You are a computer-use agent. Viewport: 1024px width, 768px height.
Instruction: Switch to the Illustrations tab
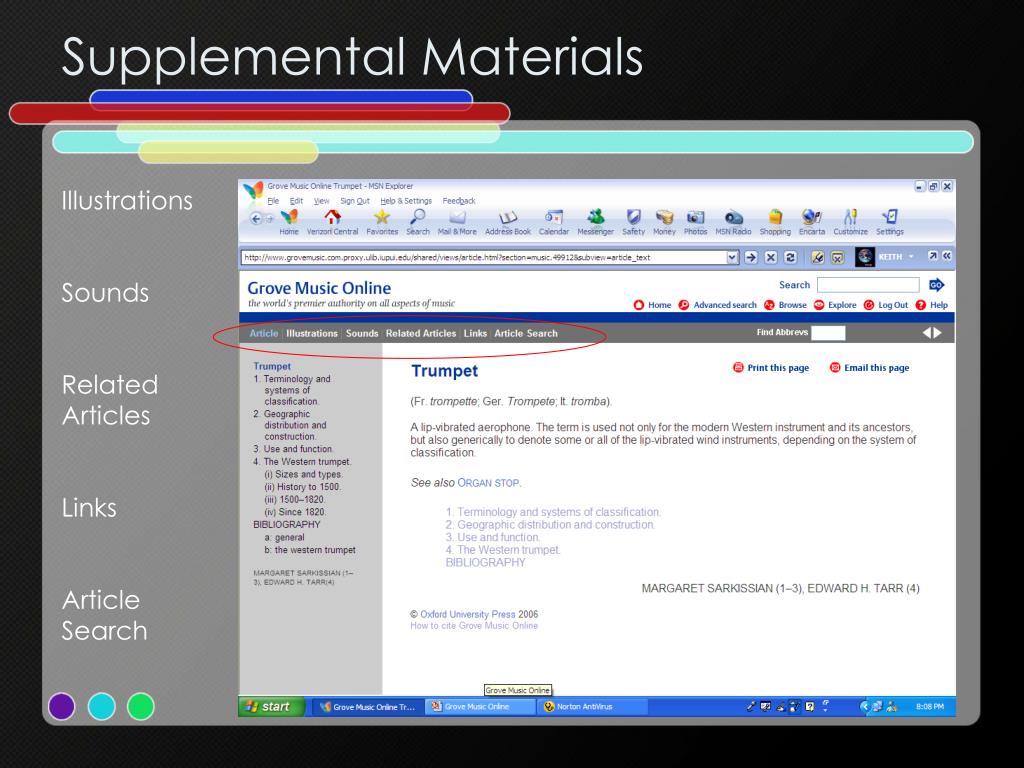pyautogui.click(x=312, y=333)
